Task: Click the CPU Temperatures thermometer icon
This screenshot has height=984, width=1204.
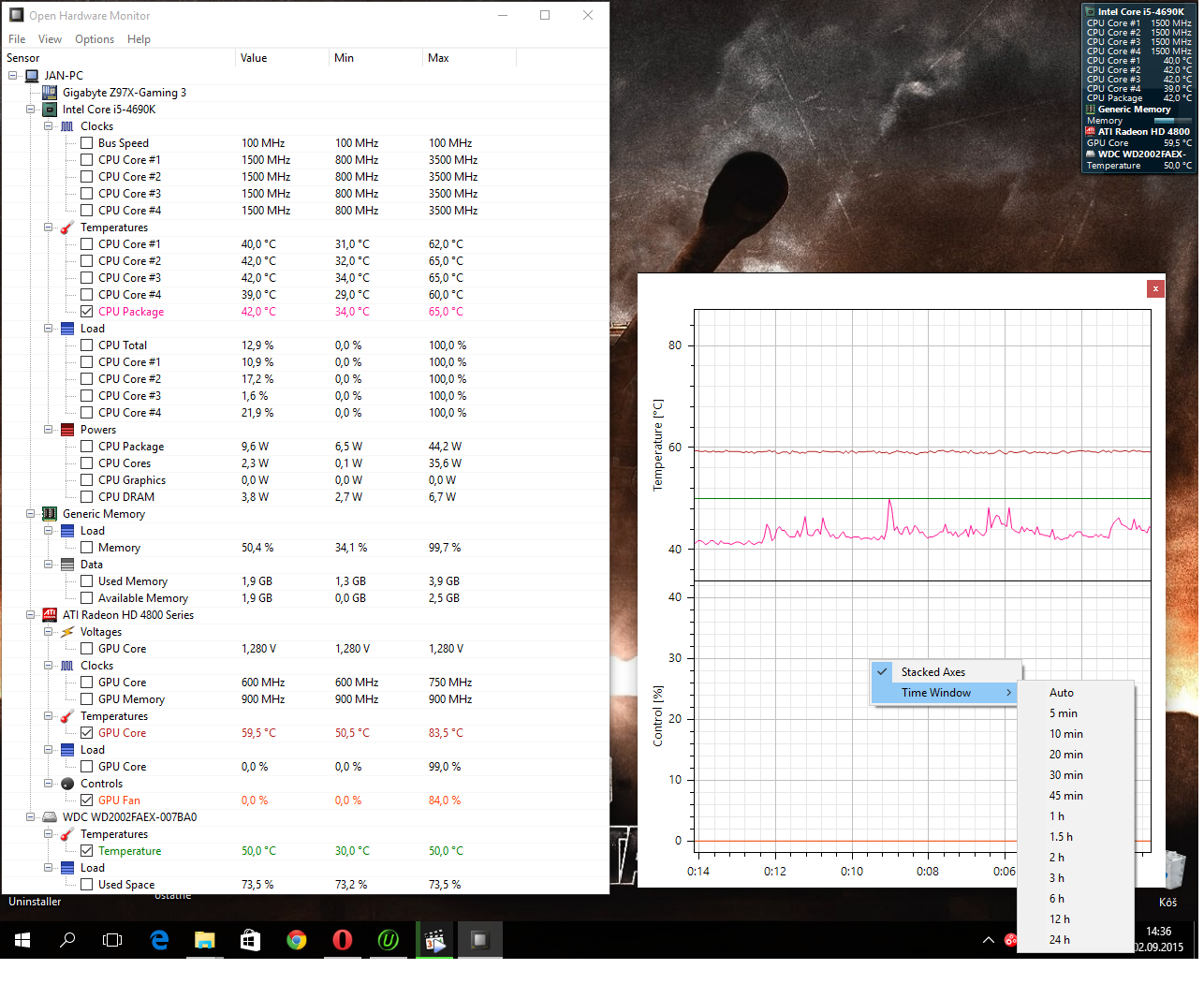Action: pos(67,228)
